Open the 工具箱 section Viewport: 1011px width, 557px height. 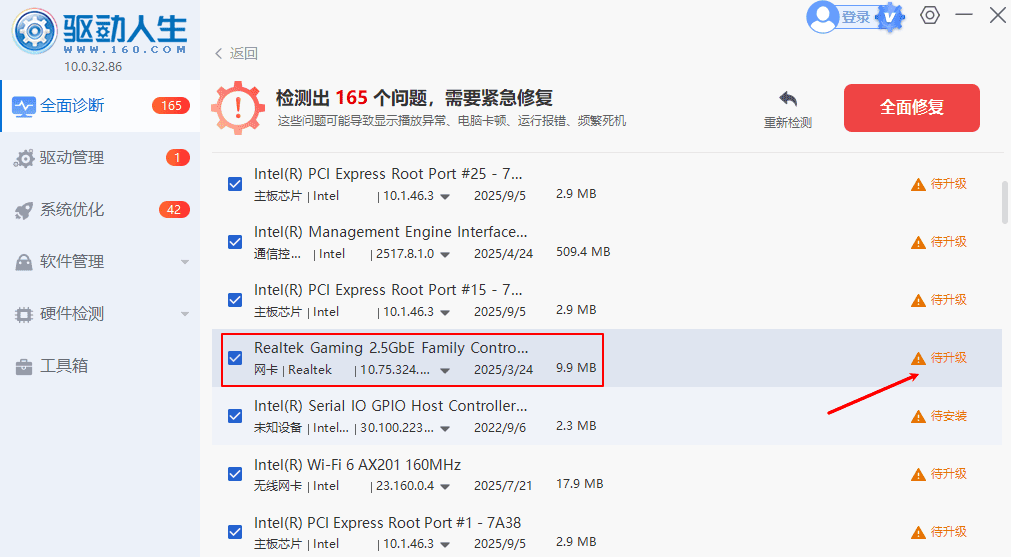pyautogui.click(x=101, y=366)
